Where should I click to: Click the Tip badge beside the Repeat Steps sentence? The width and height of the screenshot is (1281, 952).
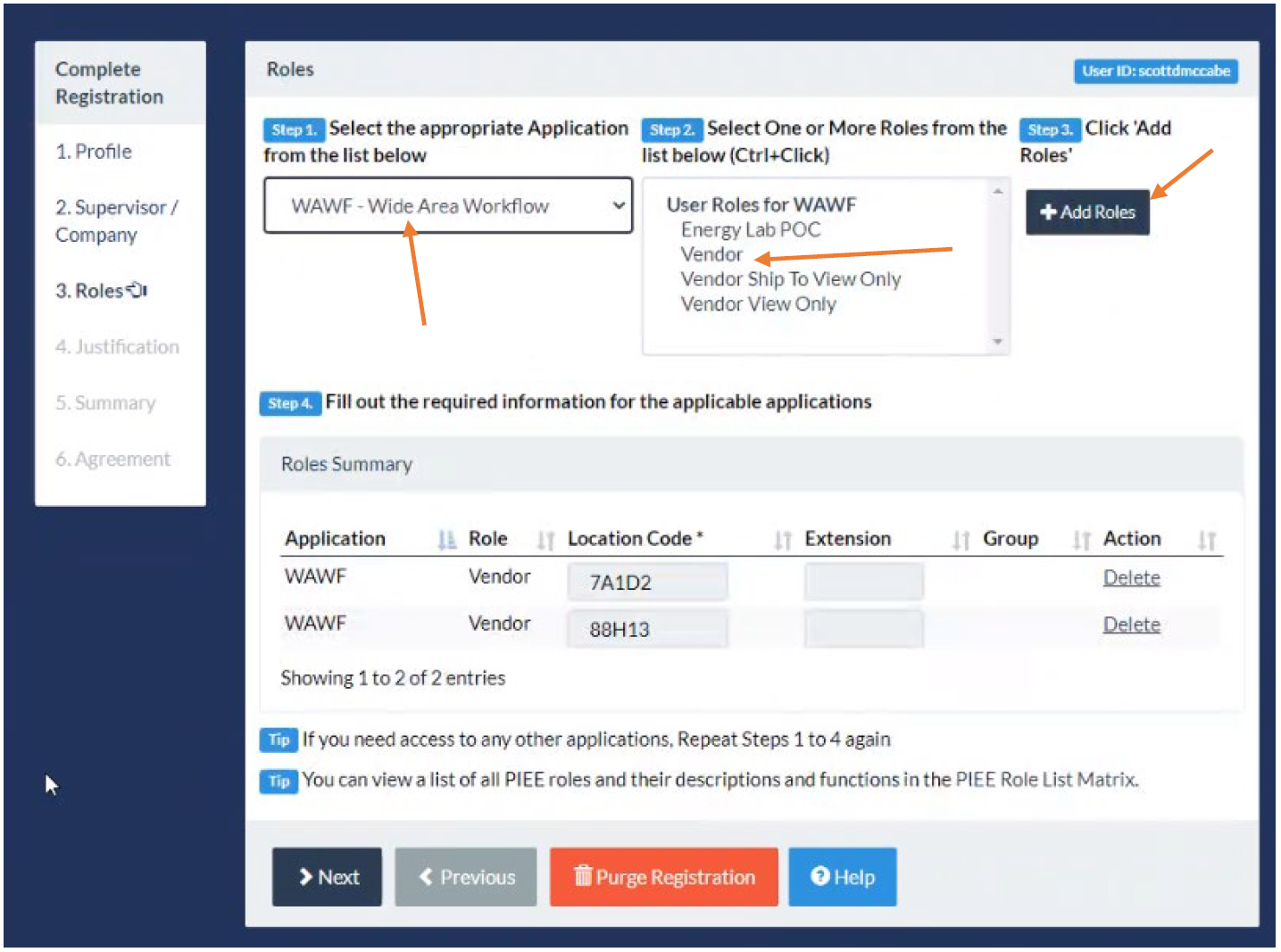(279, 740)
